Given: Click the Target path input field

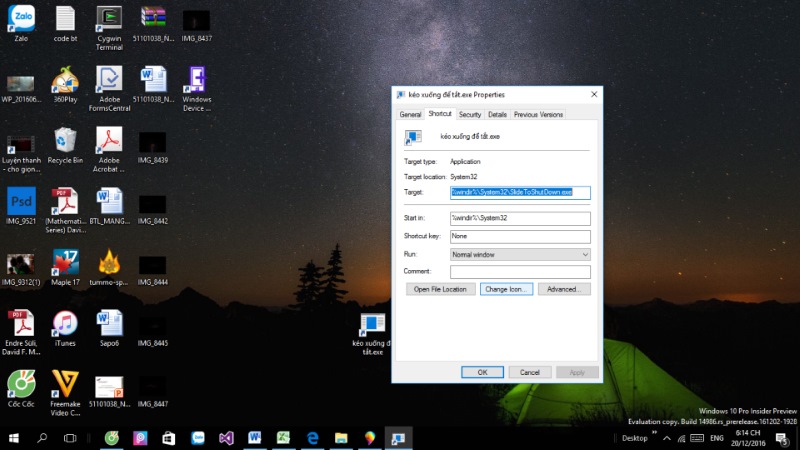Looking at the screenshot, I should [x=520, y=192].
